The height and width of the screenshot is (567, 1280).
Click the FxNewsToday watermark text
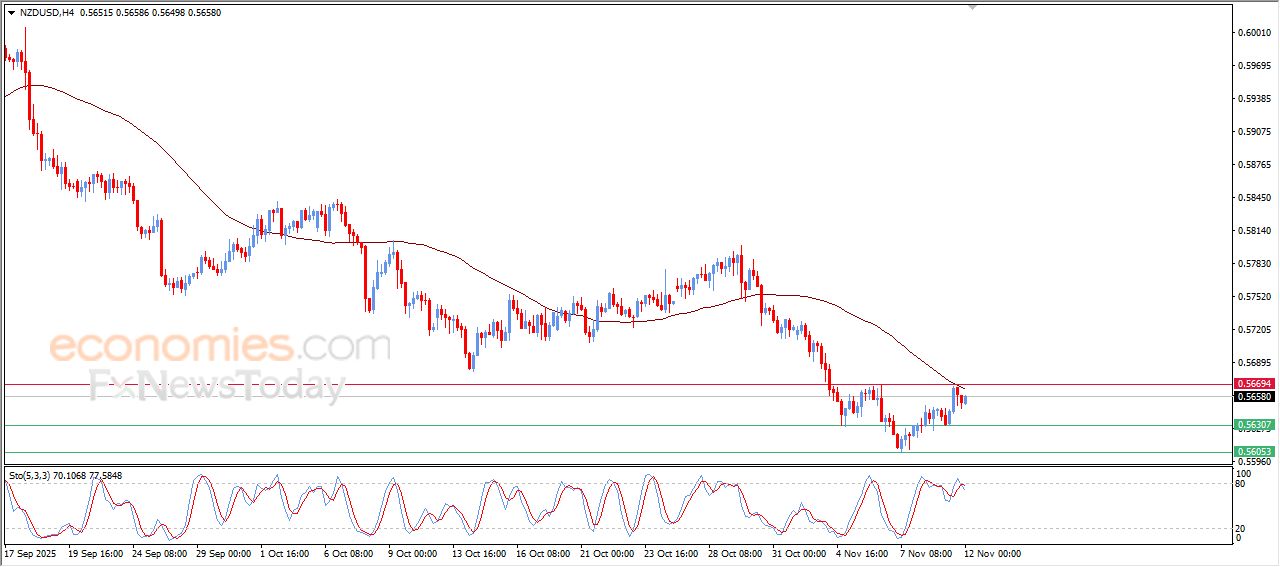click(217, 385)
